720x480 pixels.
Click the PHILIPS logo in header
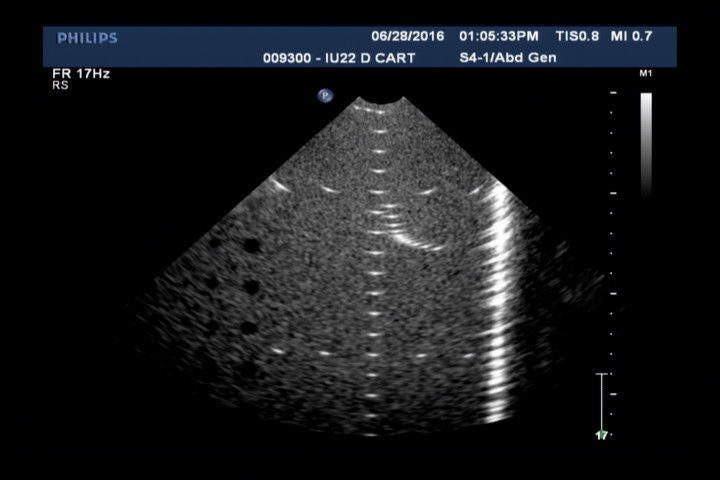pyautogui.click(x=87, y=38)
